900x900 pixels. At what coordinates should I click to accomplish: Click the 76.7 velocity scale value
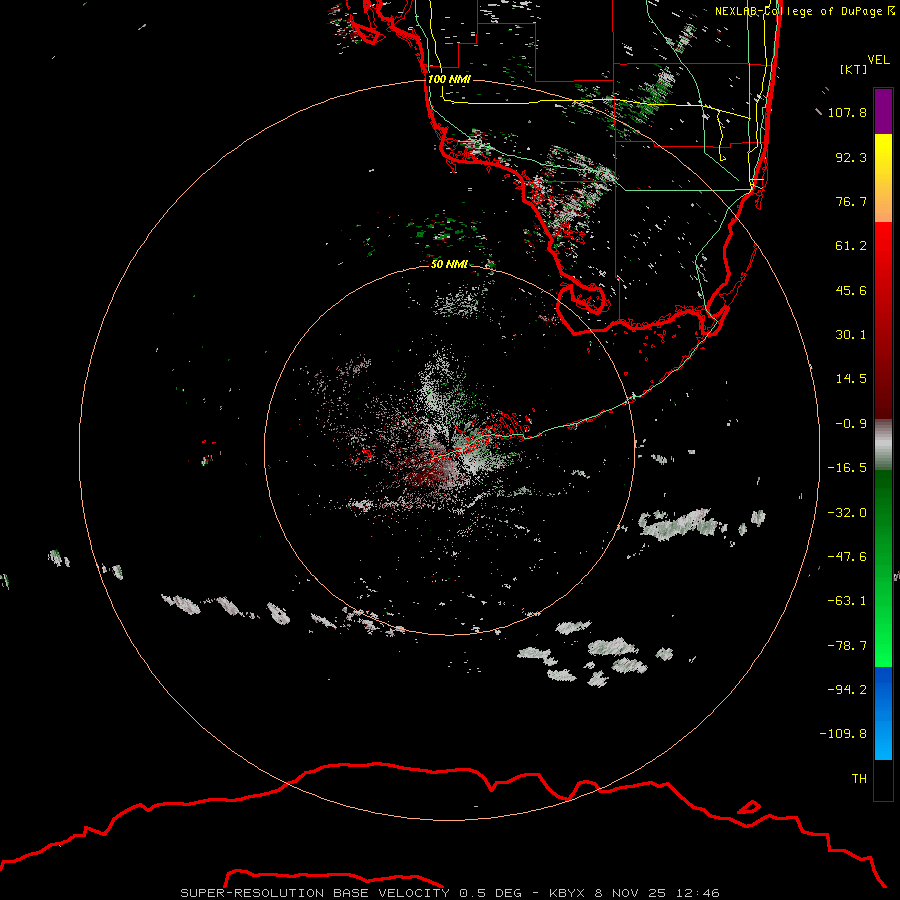pyautogui.click(x=851, y=201)
